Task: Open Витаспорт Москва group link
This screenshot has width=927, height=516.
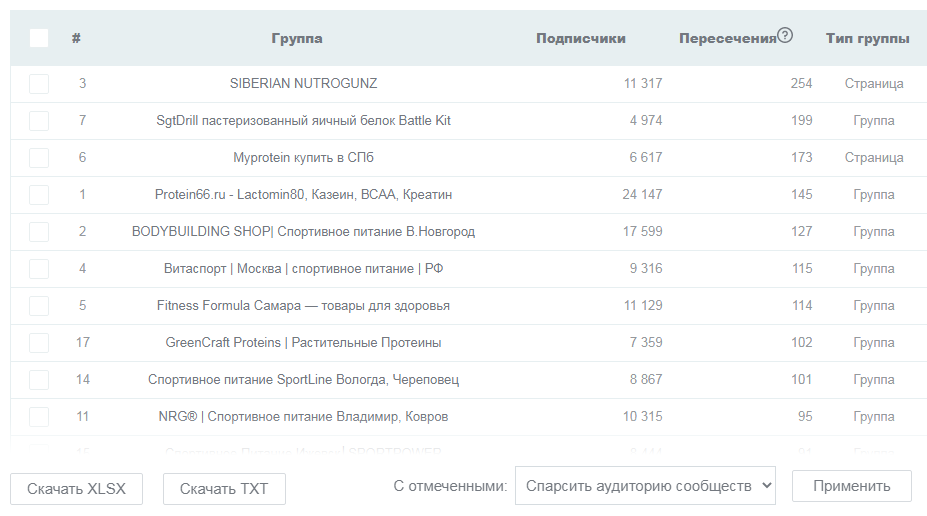Action: click(x=303, y=269)
